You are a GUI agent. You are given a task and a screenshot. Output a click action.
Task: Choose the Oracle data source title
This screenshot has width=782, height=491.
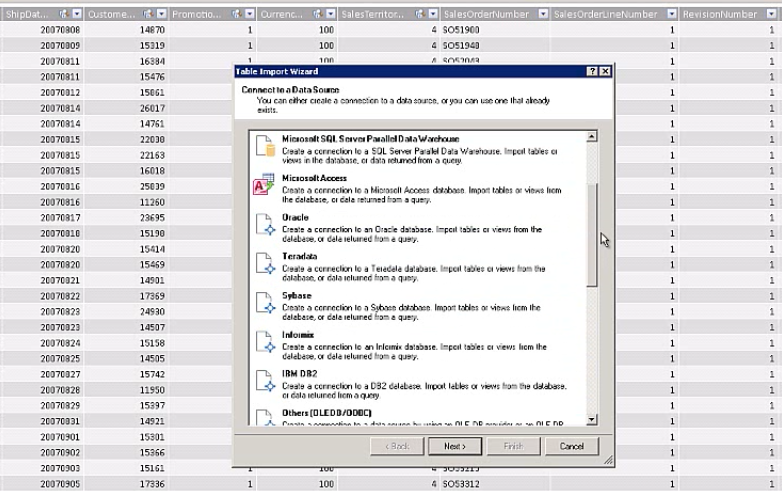pos(295,217)
